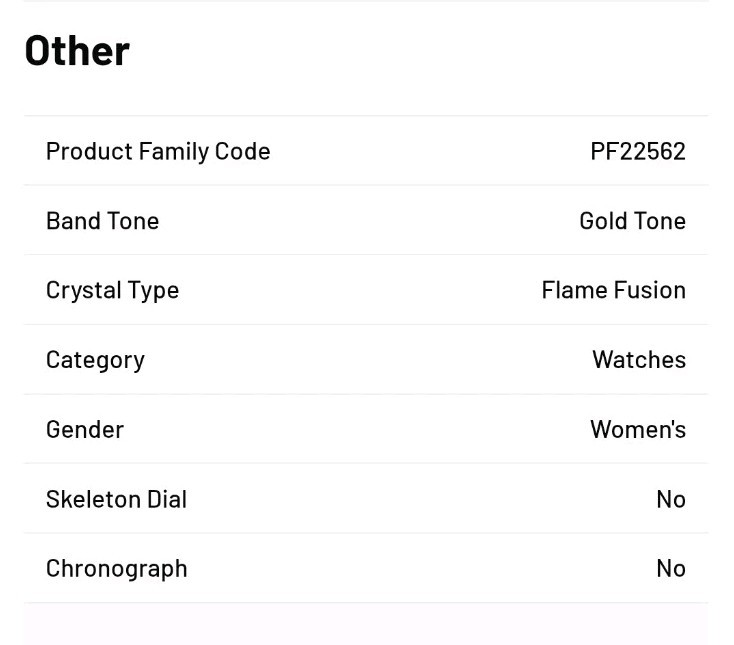Click the Other section heading
This screenshot has width=734, height=645.
77,51
